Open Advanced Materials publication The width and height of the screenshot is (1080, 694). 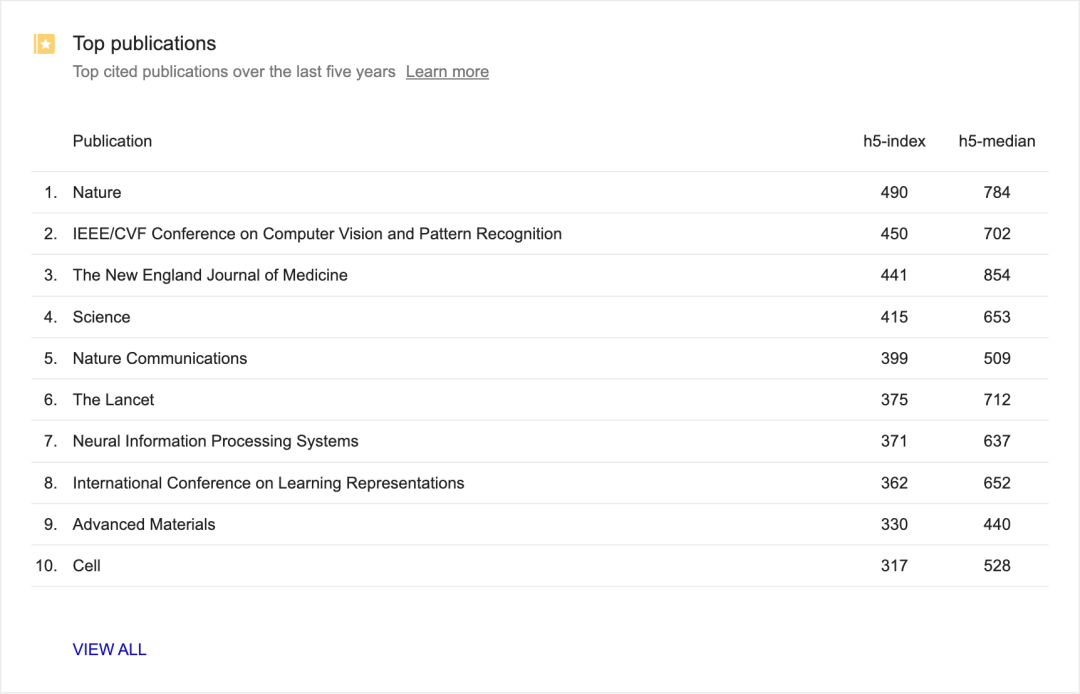click(x=144, y=524)
